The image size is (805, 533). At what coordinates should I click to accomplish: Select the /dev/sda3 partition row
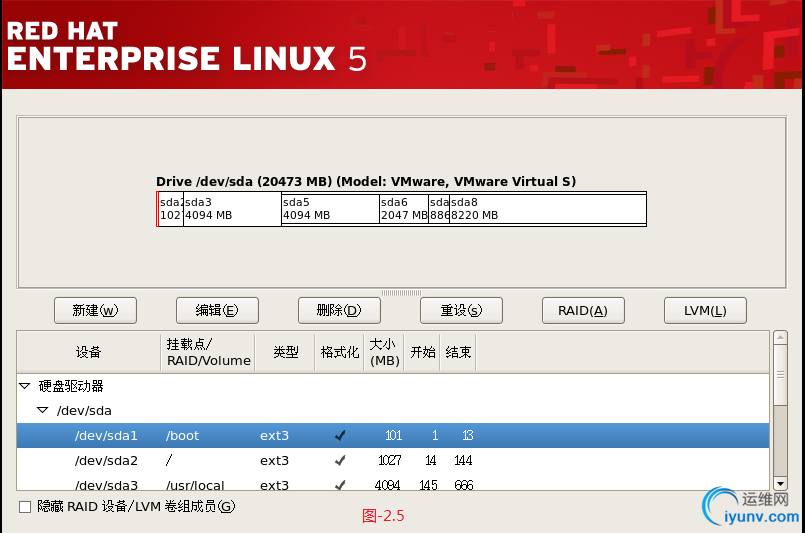pos(393,484)
